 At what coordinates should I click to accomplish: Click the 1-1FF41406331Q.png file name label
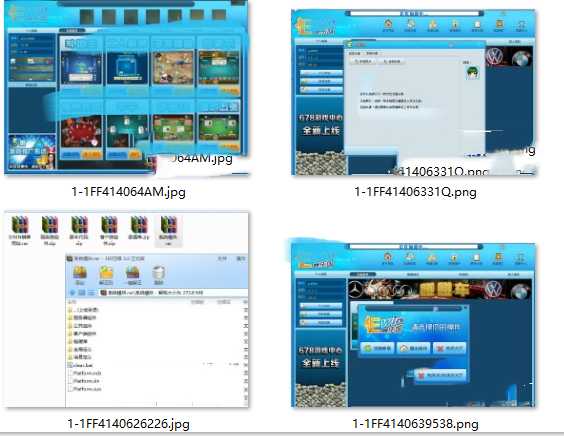click(x=415, y=192)
